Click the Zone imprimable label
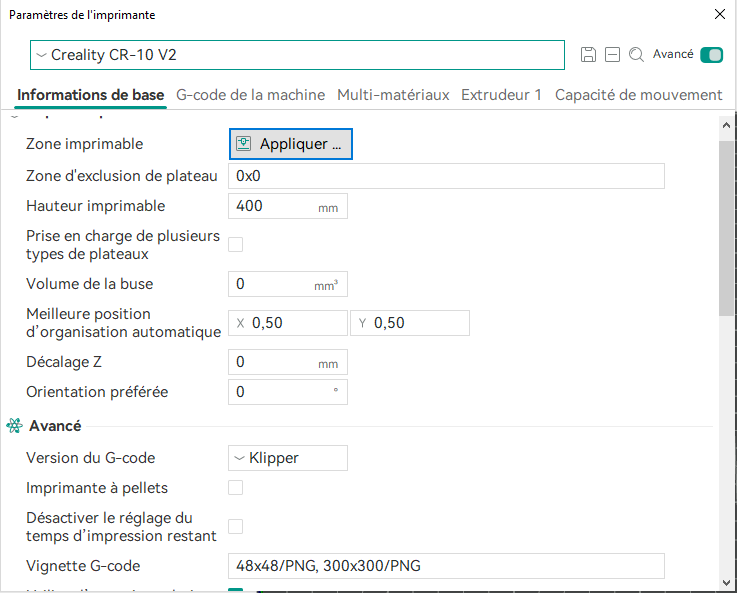This screenshot has width=737, height=593. click(x=85, y=144)
